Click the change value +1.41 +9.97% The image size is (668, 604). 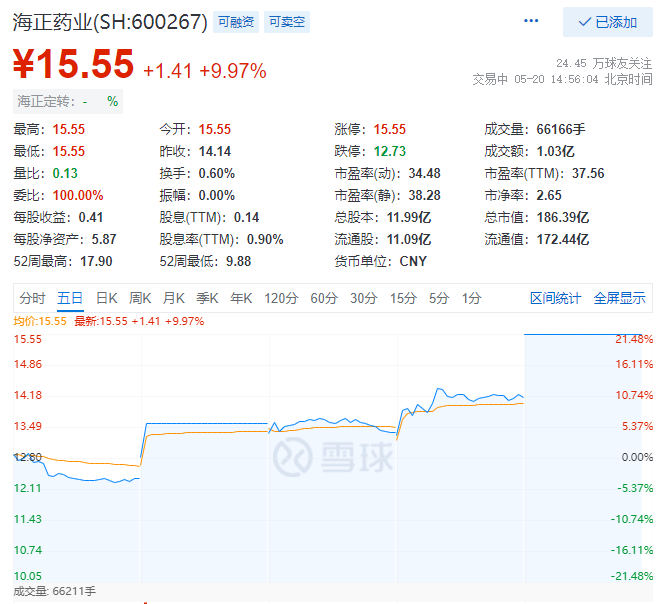(204, 71)
